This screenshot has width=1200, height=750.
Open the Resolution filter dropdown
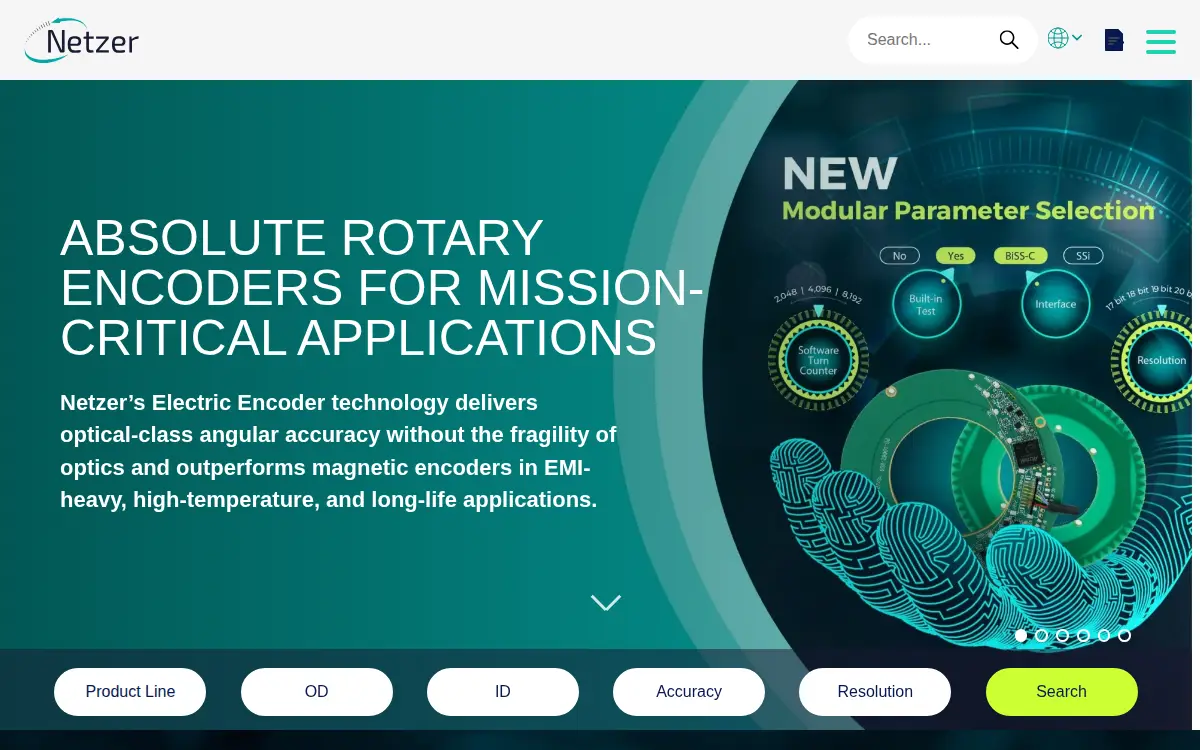[x=875, y=692]
